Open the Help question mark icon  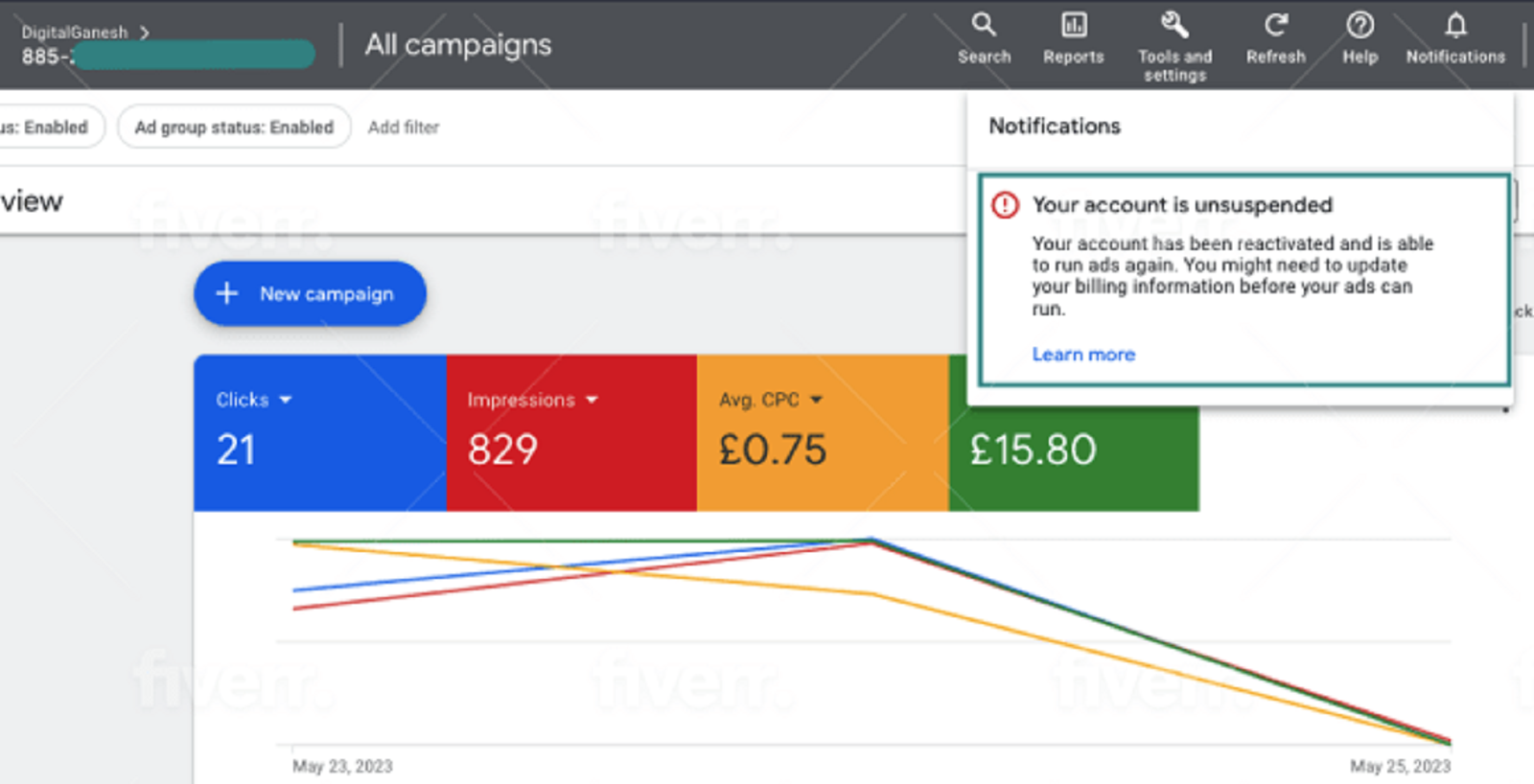pos(1360,25)
